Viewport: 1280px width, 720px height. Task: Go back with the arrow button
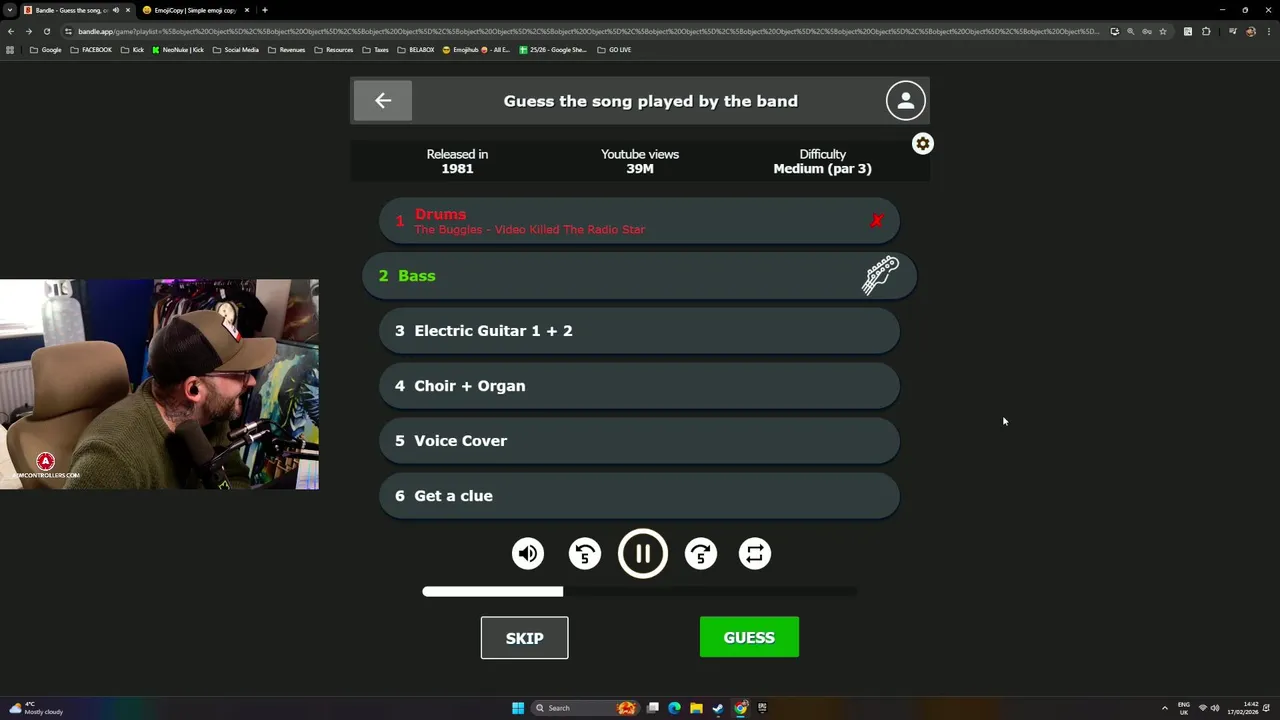[383, 100]
